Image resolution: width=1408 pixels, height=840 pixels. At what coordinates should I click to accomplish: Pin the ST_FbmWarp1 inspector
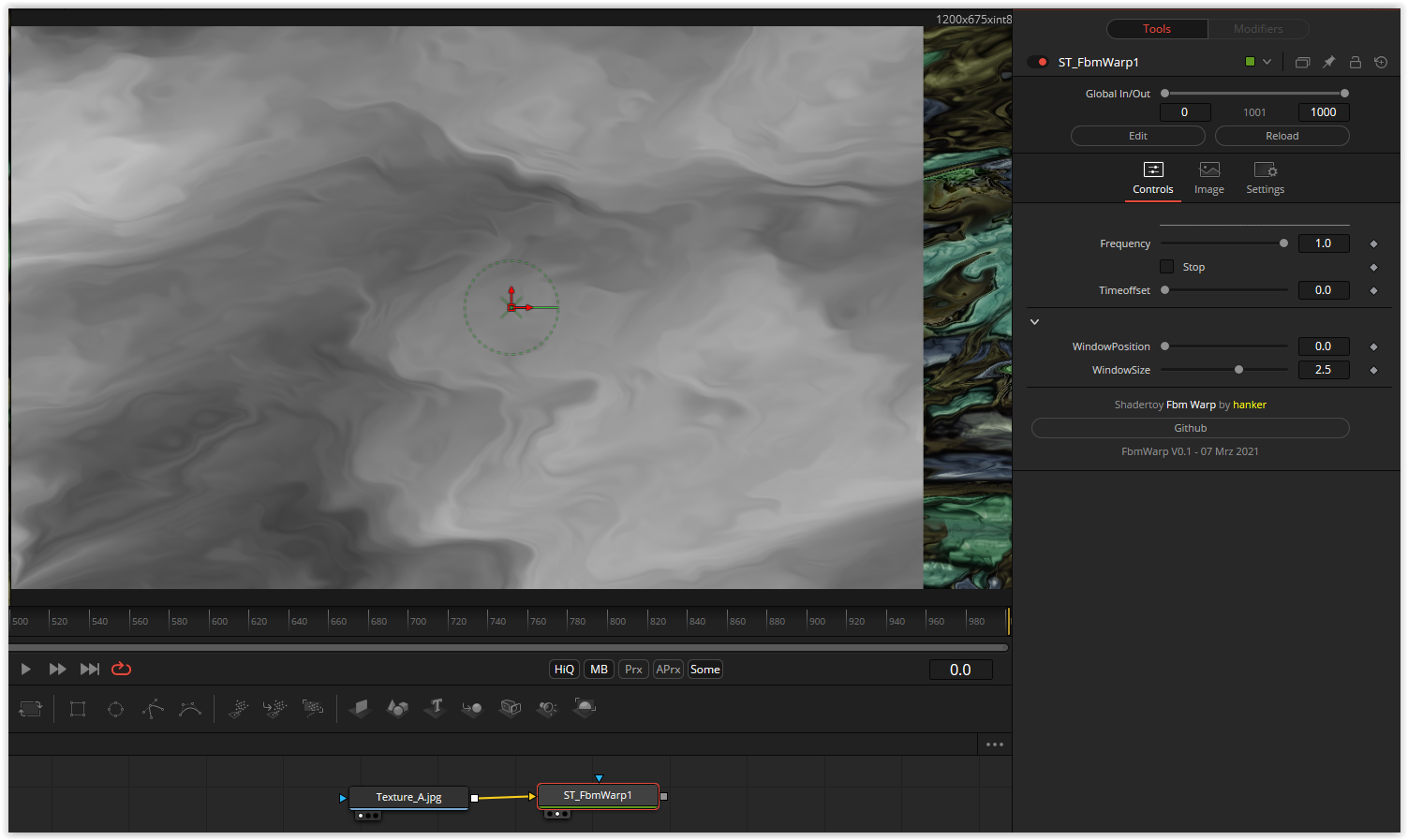[1328, 62]
